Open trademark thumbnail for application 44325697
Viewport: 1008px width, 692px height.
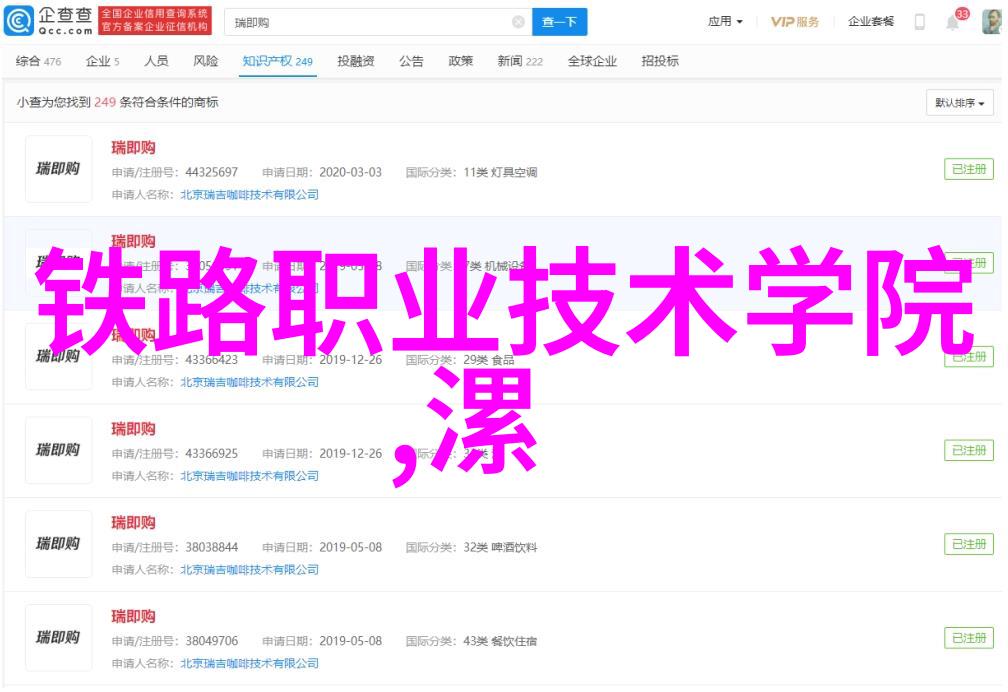click(58, 169)
